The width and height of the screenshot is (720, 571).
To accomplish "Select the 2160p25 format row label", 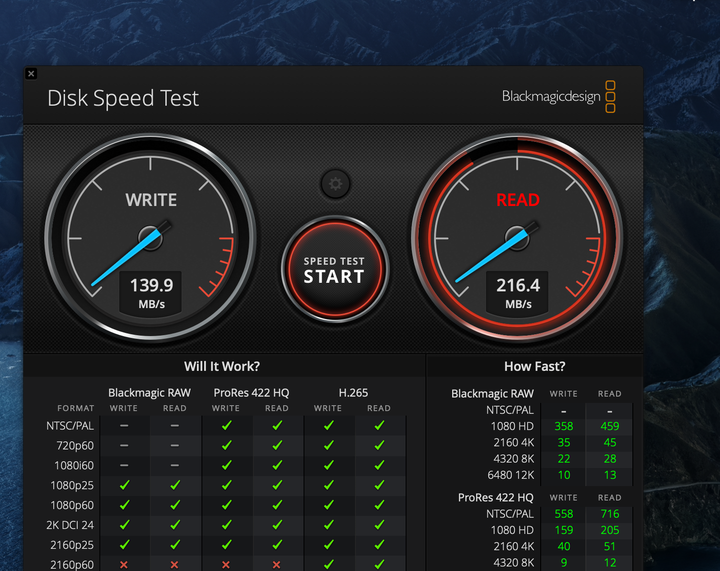I will [x=72, y=545].
